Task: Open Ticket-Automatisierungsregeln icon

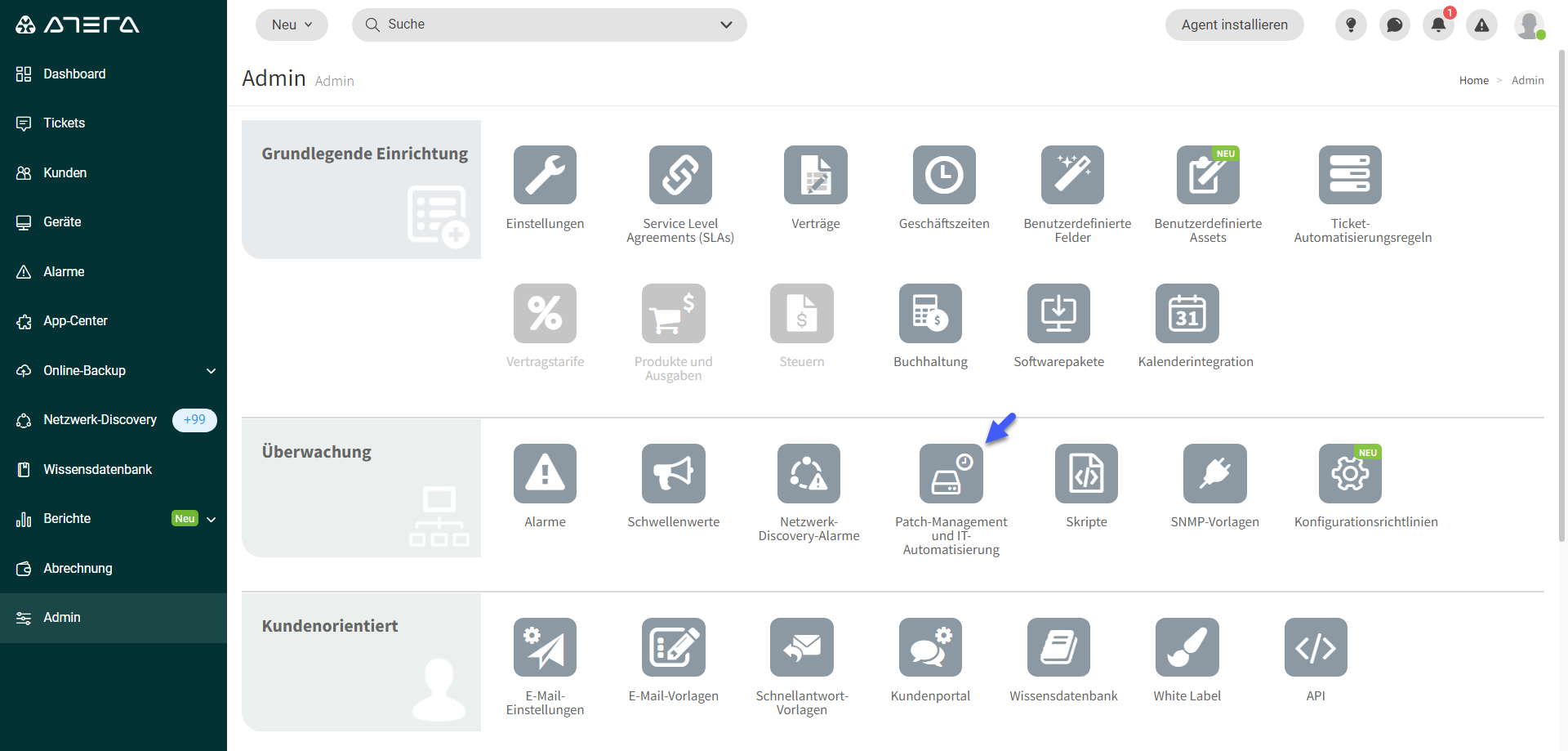Action: [x=1350, y=175]
